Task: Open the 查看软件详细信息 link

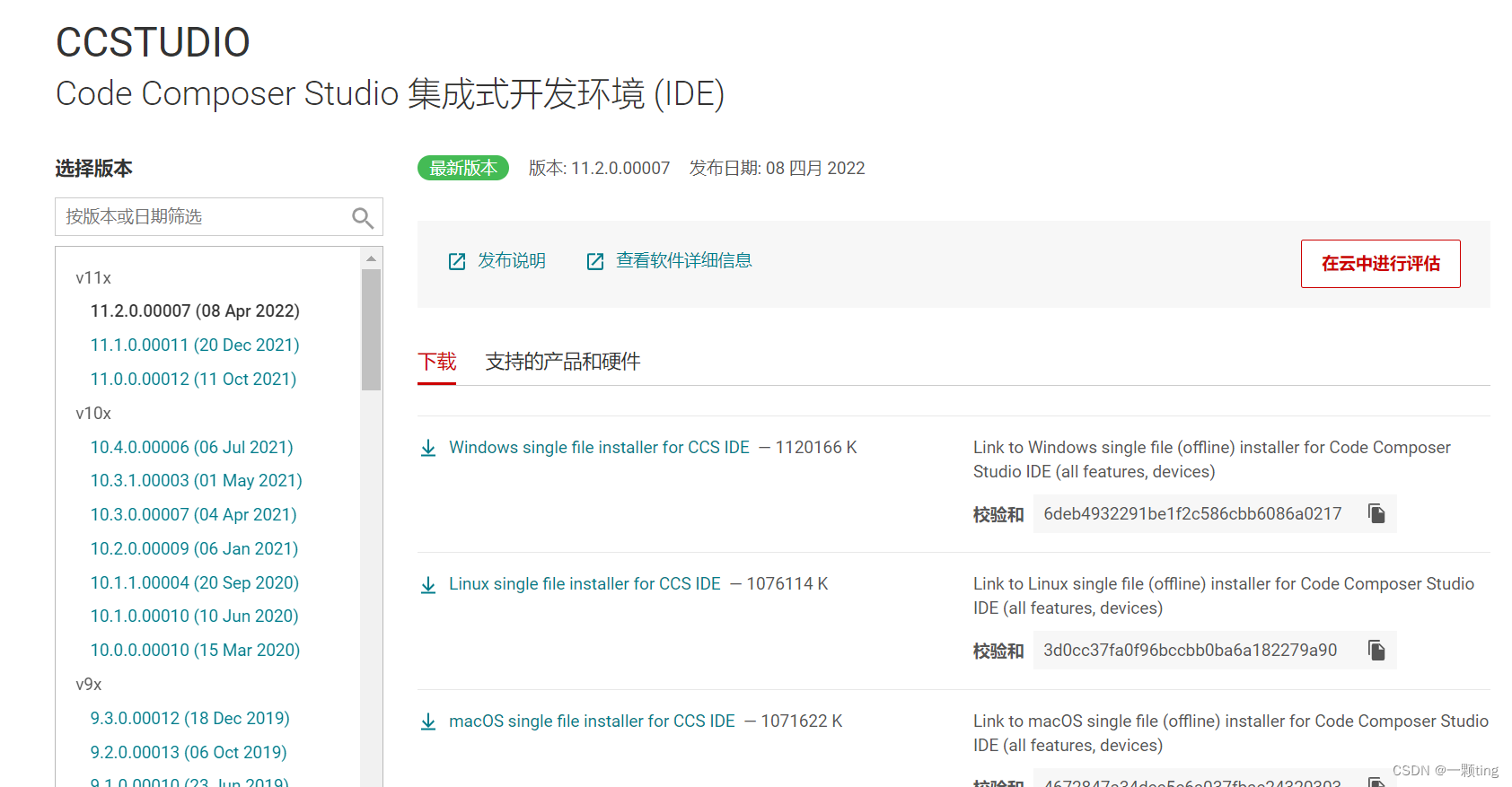Action: (x=684, y=260)
